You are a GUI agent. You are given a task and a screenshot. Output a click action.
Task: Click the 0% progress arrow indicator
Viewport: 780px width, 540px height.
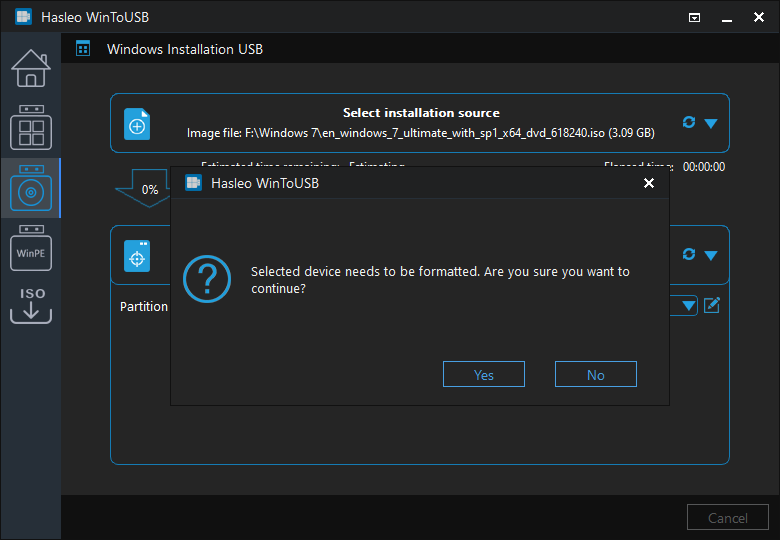[144, 188]
